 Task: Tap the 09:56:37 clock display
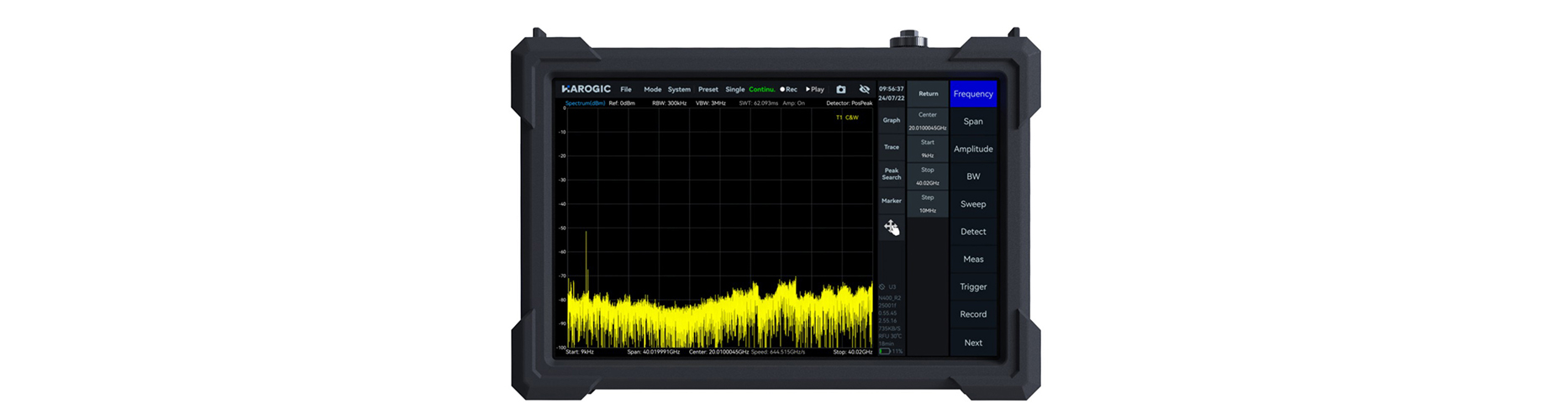click(891, 89)
